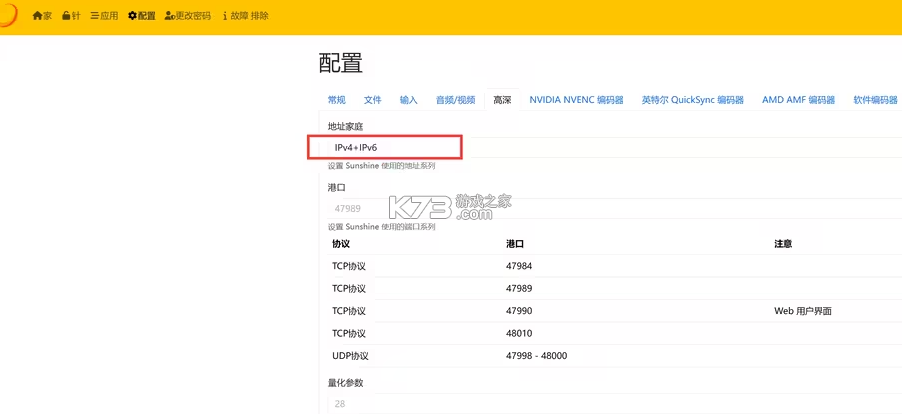Screen dimensions: 902x414
Task: Click the TCP协议 label in 48010 row
Action: point(349,334)
